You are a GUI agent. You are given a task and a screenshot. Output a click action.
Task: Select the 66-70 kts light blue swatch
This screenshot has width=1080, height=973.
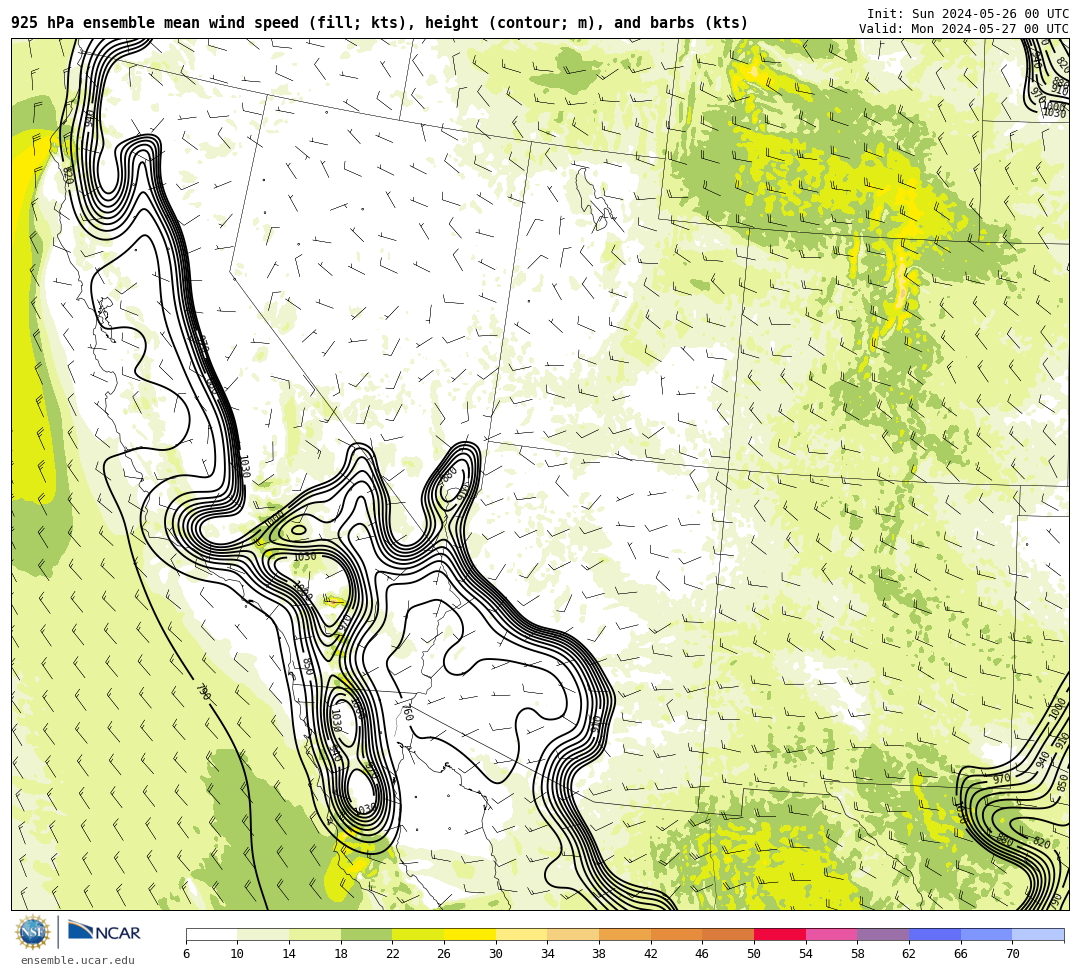(x=986, y=934)
